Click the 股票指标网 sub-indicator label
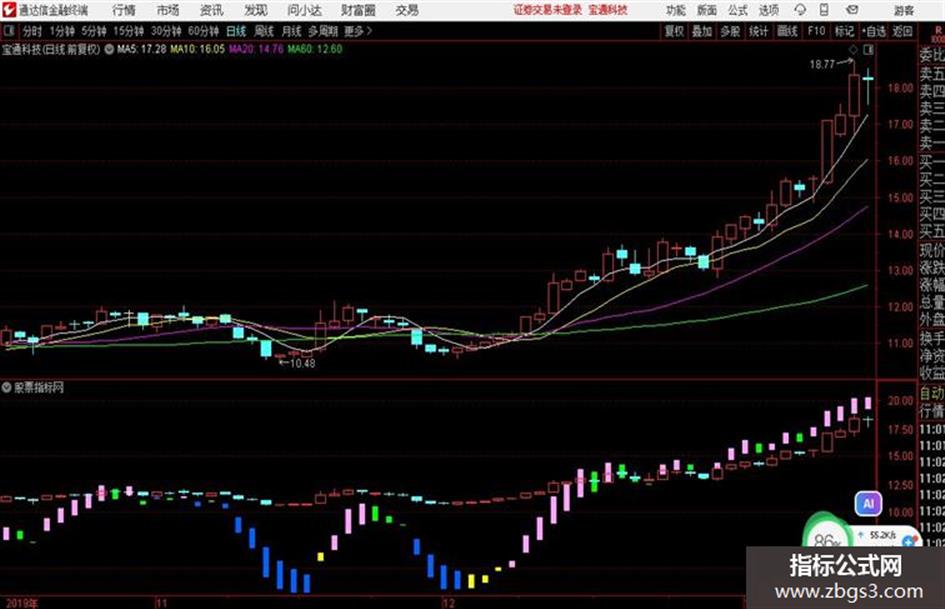 pos(39,387)
